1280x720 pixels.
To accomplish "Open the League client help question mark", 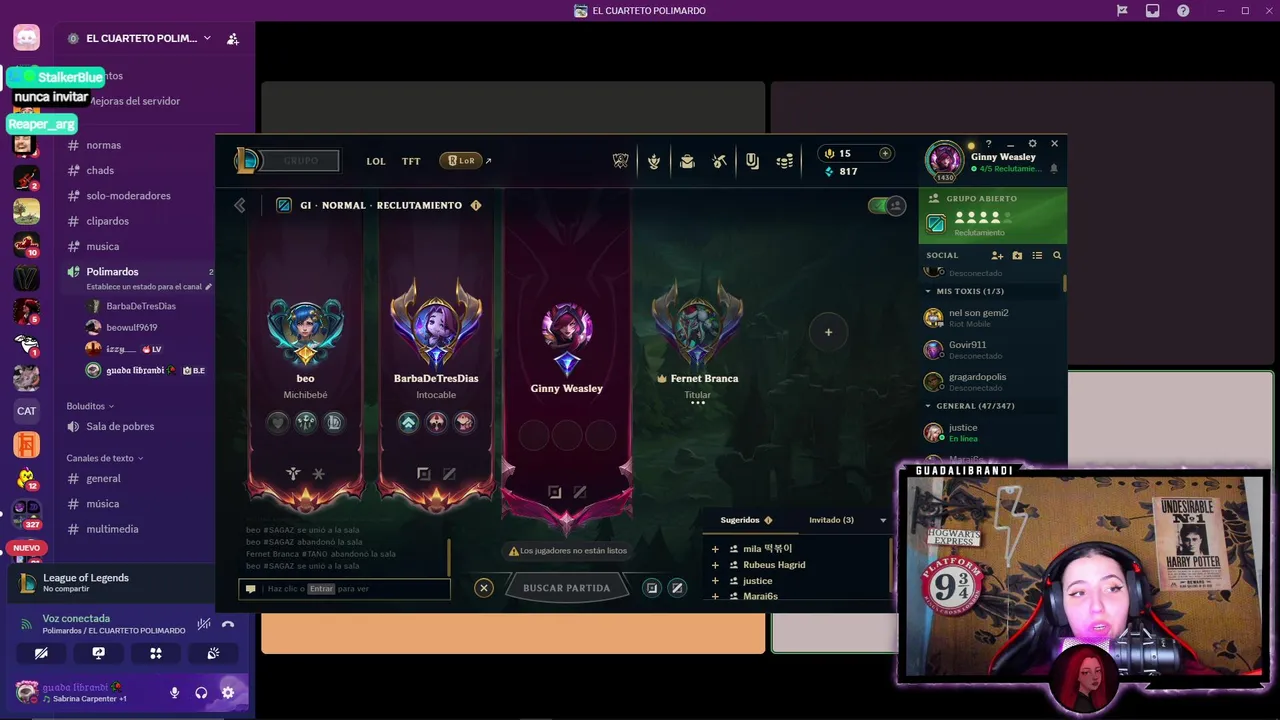I will pos(989,143).
